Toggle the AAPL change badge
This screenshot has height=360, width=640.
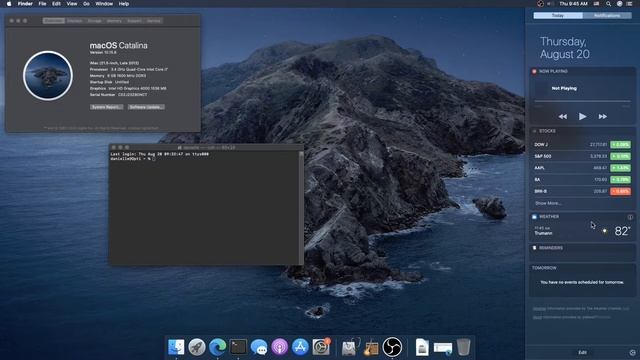[620, 168]
